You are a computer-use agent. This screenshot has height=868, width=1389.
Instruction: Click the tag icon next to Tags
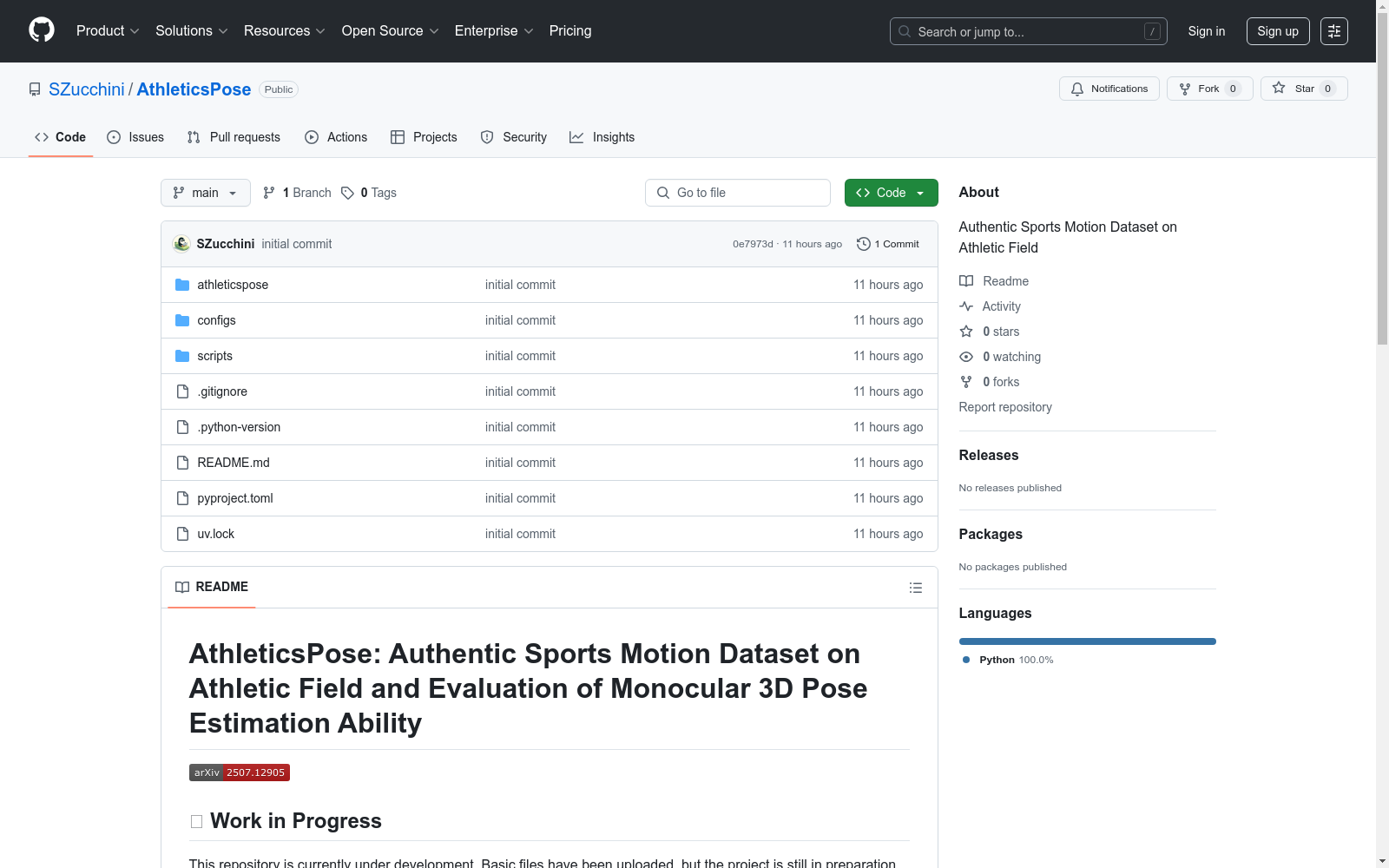tap(347, 193)
